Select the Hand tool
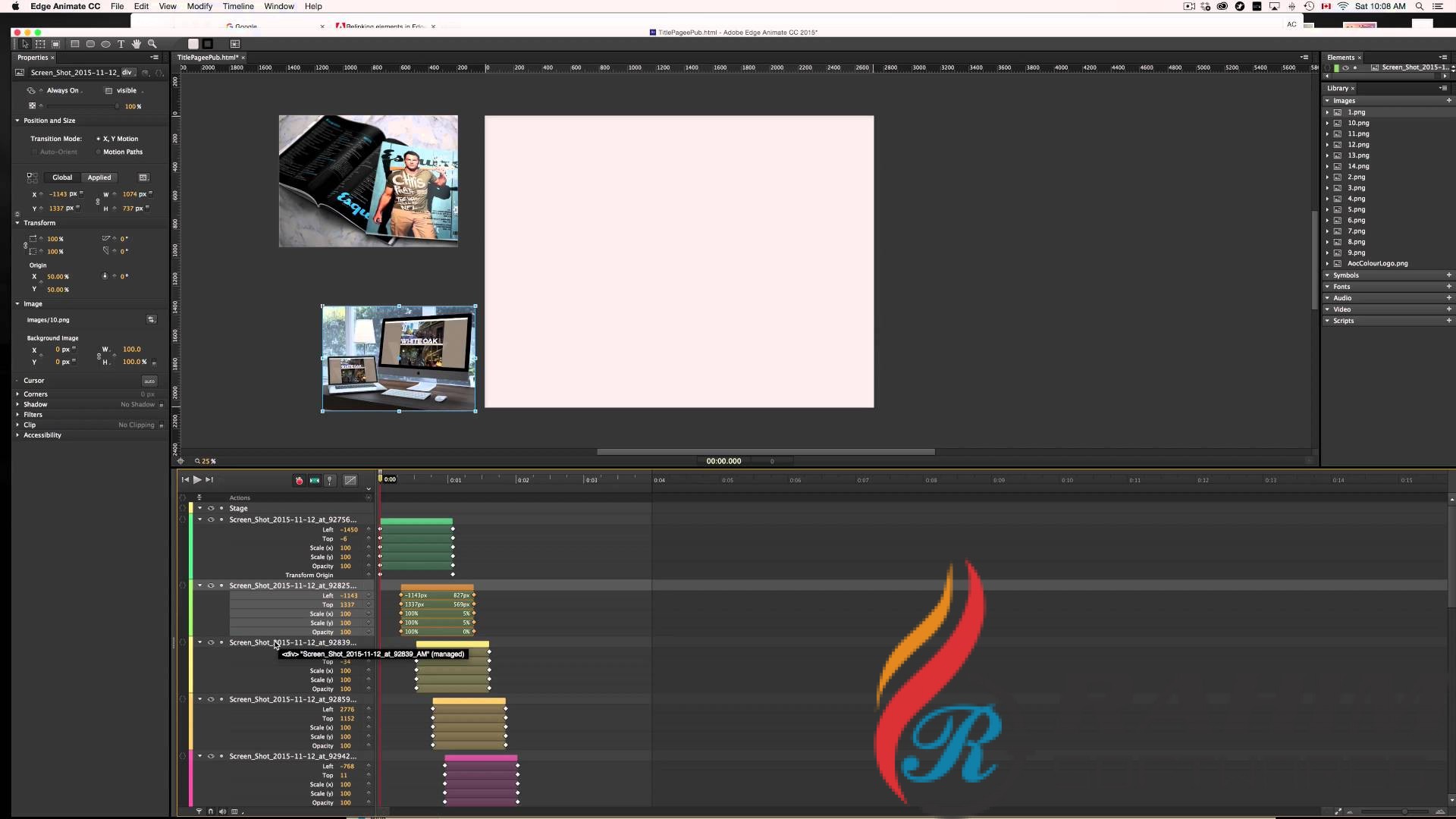Viewport: 1456px width, 819px height. click(x=136, y=44)
